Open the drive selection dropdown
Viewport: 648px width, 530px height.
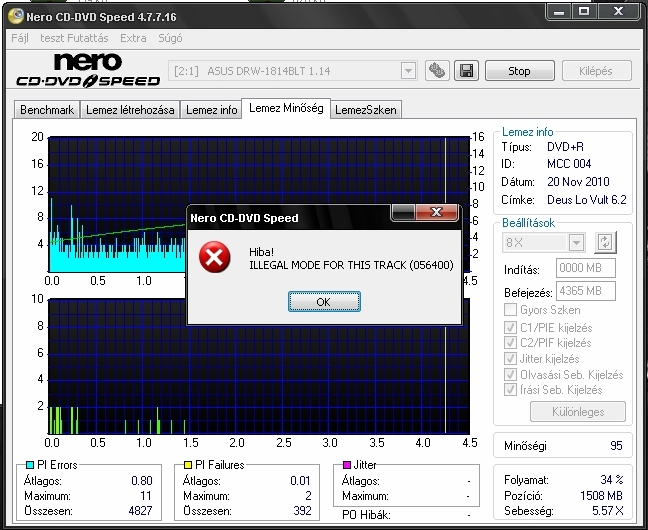pyautogui.click(x=408, y=71)
